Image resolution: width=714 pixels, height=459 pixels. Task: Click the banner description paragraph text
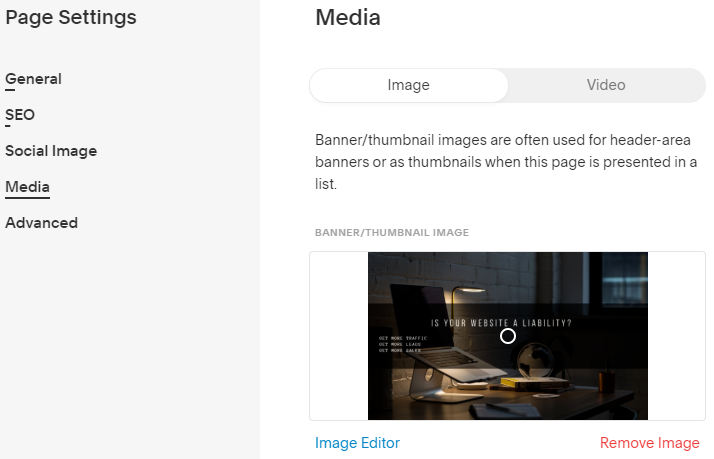506,162
